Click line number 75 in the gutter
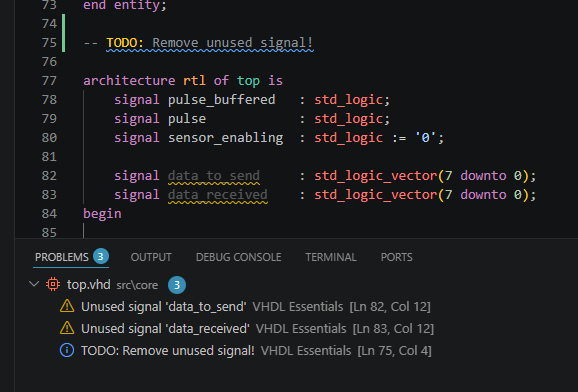Screen dimensions: 578x392 tap(49, 43)
